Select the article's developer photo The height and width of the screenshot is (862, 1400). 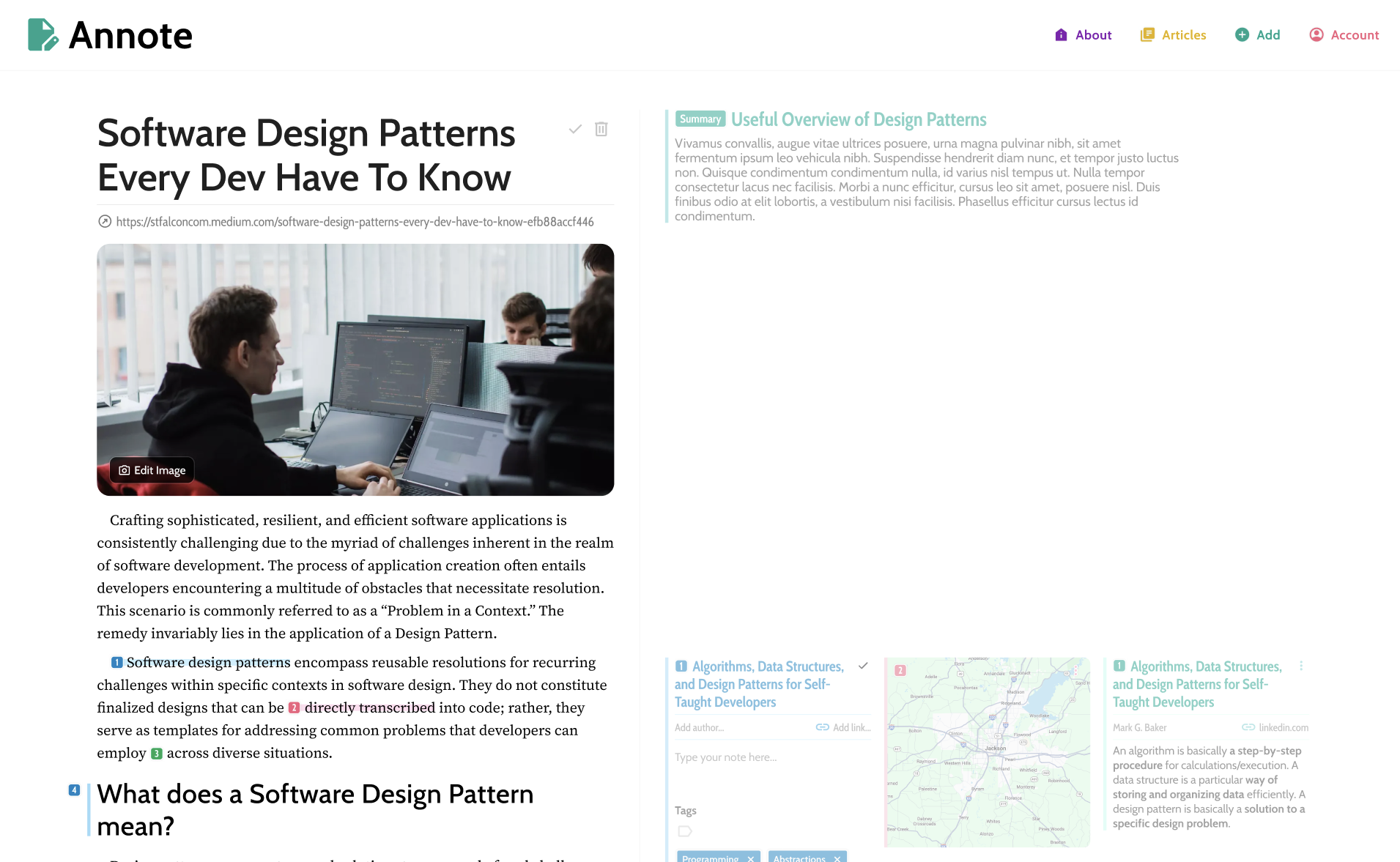pos(355,370)
